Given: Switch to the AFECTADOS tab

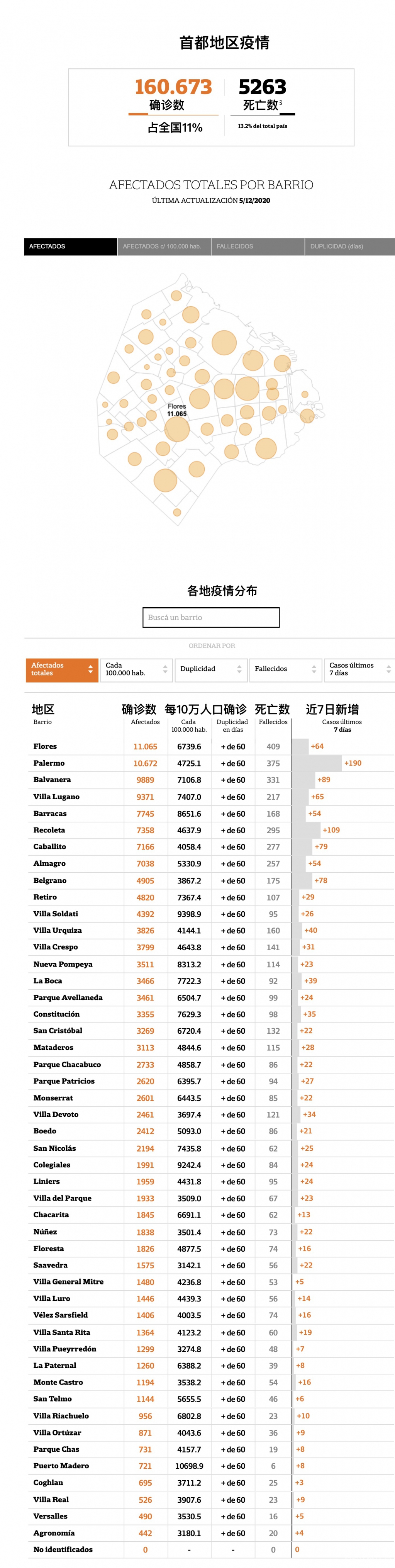Looking at the screenshot, I should tap(71, 246).
